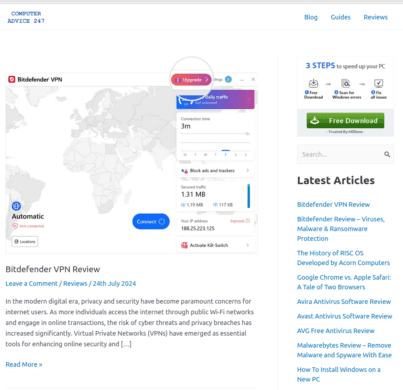
Task: Open Avast Antivirus Software Review link
Action: (x=344, y=316)
